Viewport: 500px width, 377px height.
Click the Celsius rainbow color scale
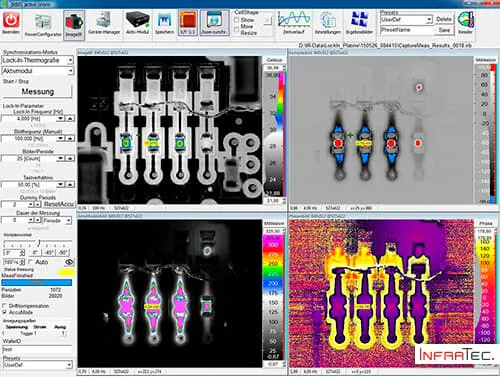[281, 102]
